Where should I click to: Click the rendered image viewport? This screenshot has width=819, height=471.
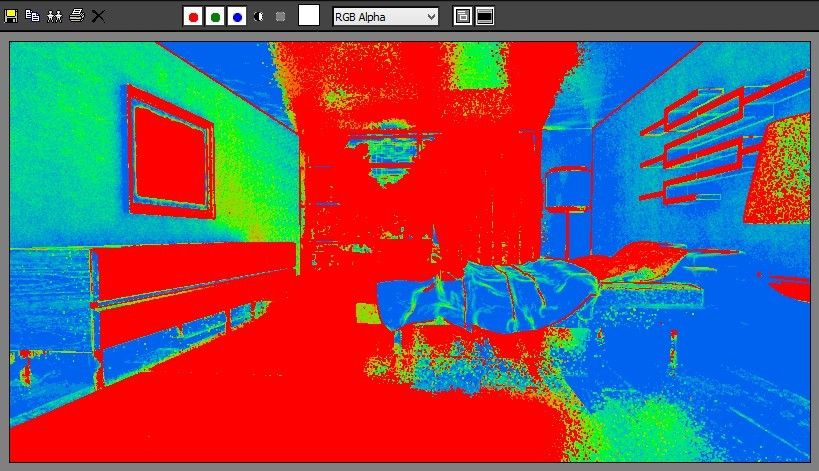(x=410, y=252)
